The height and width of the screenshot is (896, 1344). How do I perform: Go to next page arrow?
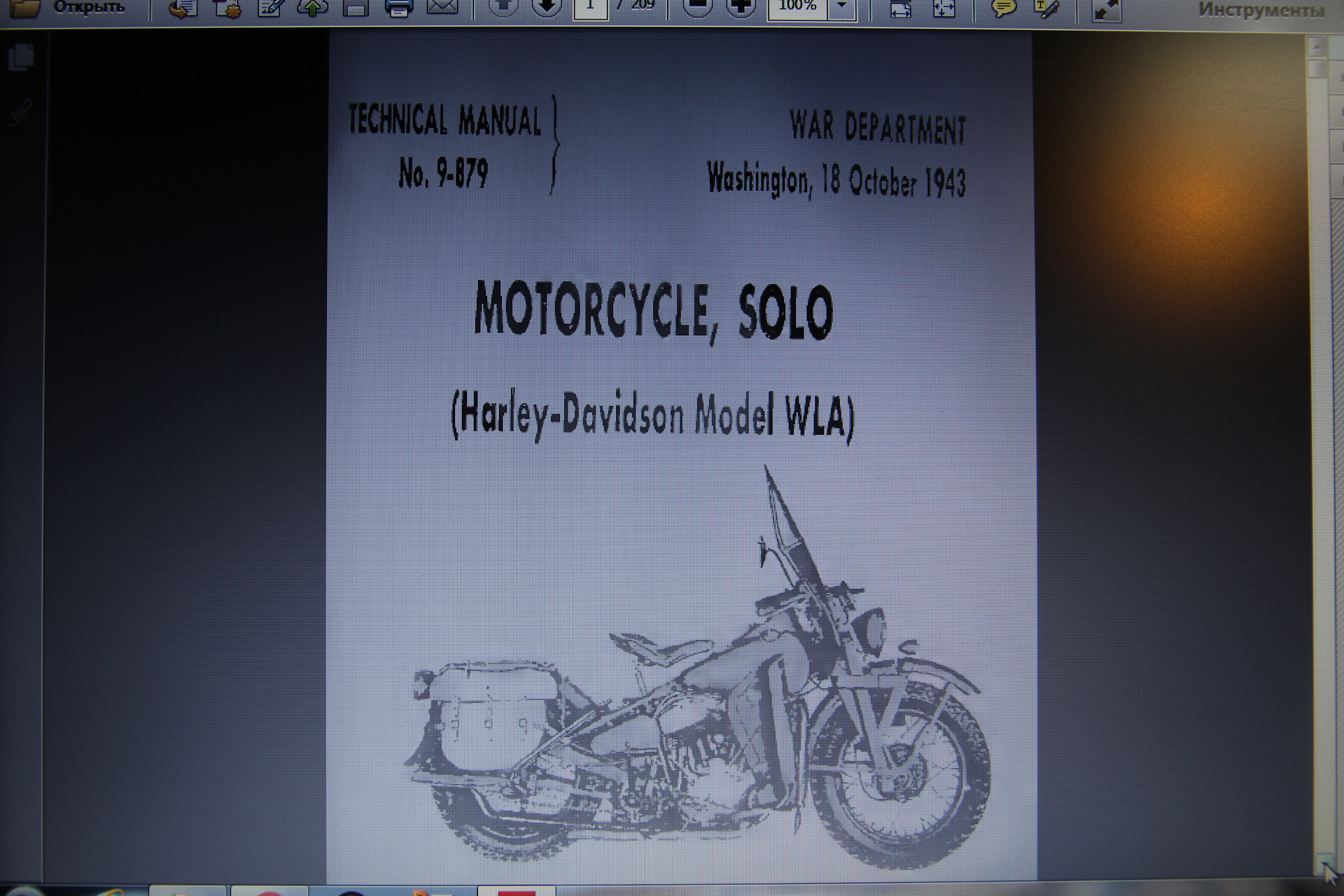click(x=547, y=7)
